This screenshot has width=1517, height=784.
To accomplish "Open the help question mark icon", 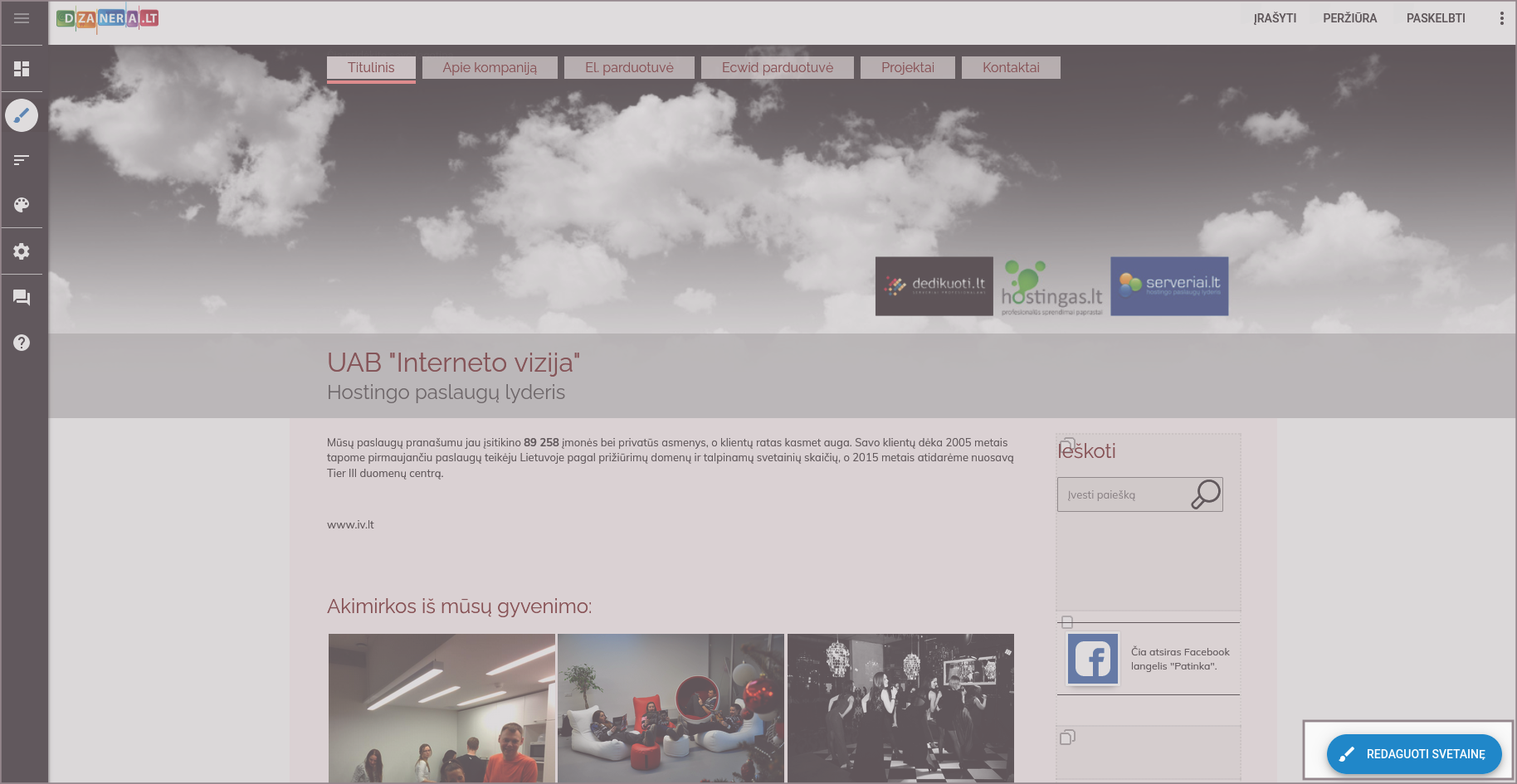I will click(22, 343).
